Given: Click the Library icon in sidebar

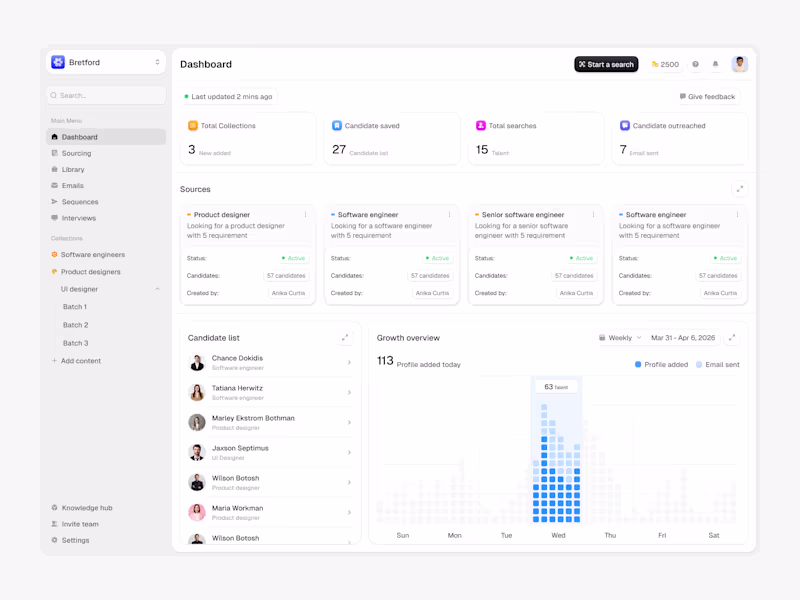Looking at the screenshot, I should [x=55, y=169].
